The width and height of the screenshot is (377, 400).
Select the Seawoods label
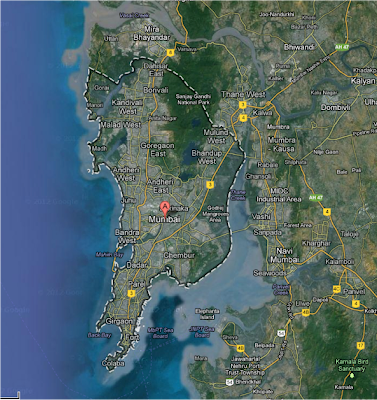(x=270, y=273)
